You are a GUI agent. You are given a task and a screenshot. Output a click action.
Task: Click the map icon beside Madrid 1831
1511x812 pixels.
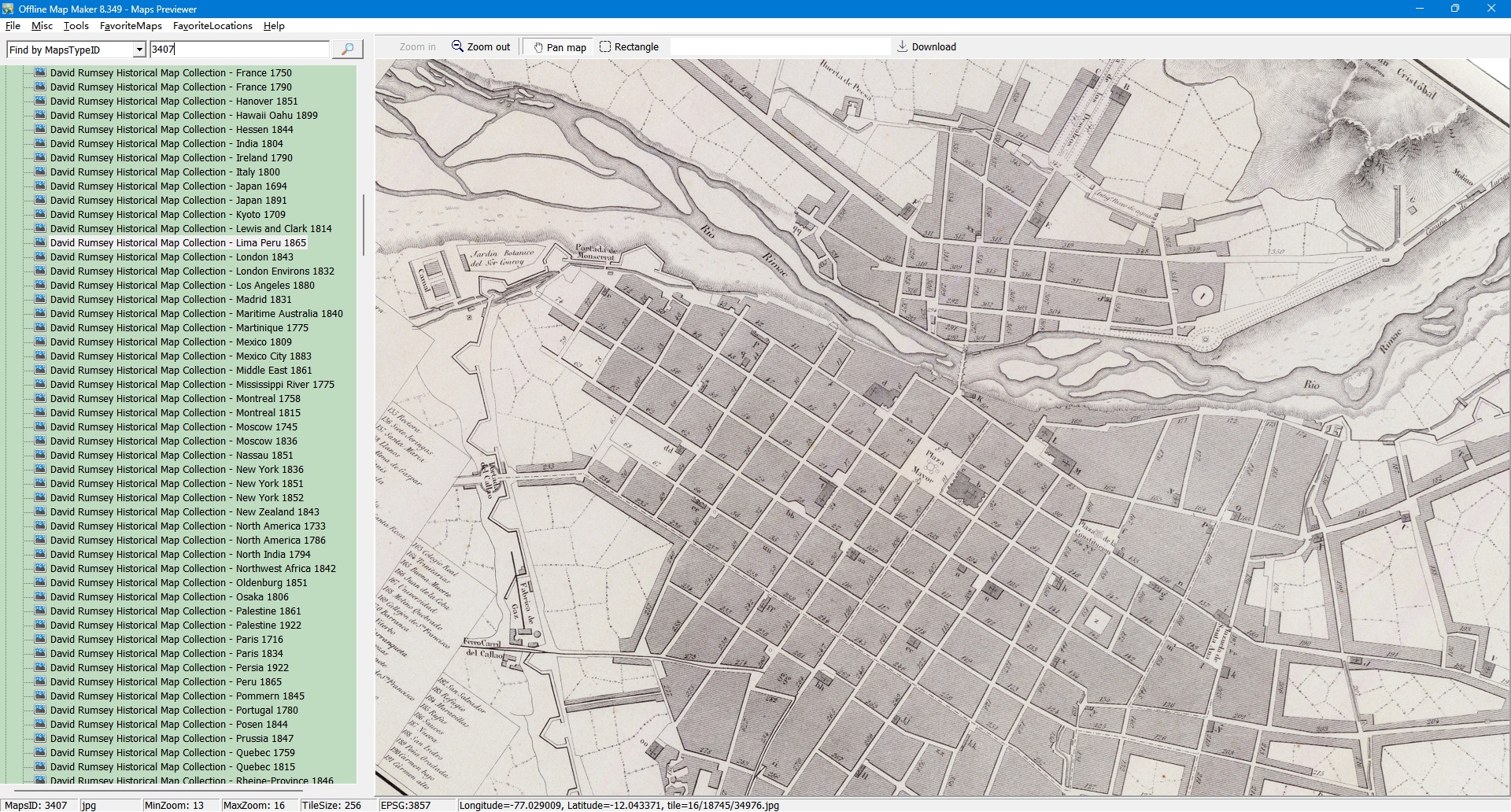[40, 299]
